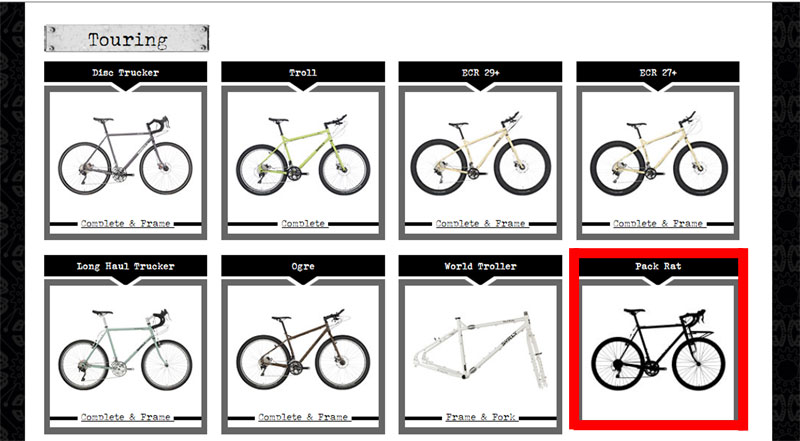This screenshot has height=441, width=800.
Task: View the Long Haul Trucker bike picture
Action: click(126, 350)
